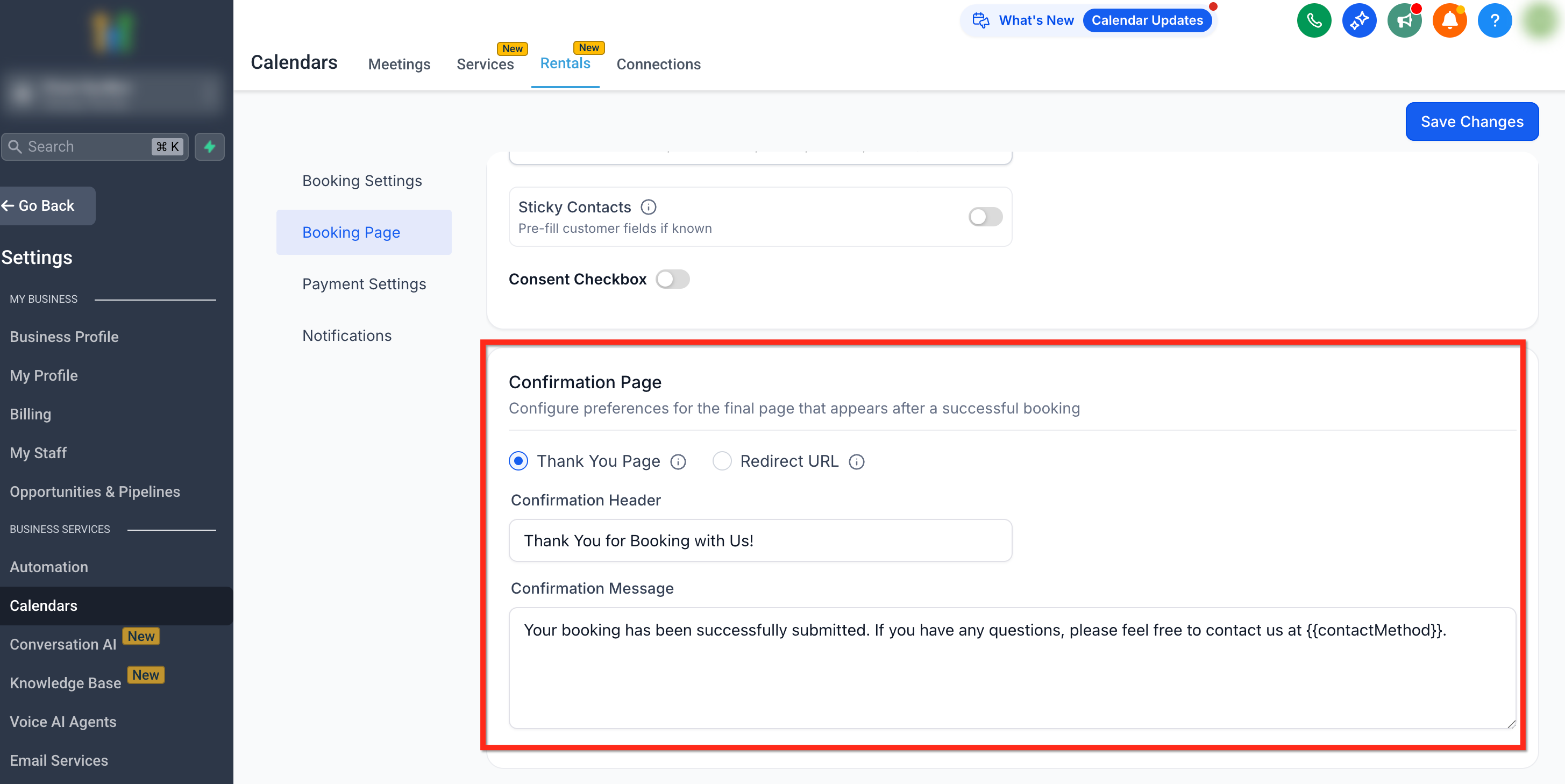
Task: Select the Redirect URL radio option
Action: (721, 461)
